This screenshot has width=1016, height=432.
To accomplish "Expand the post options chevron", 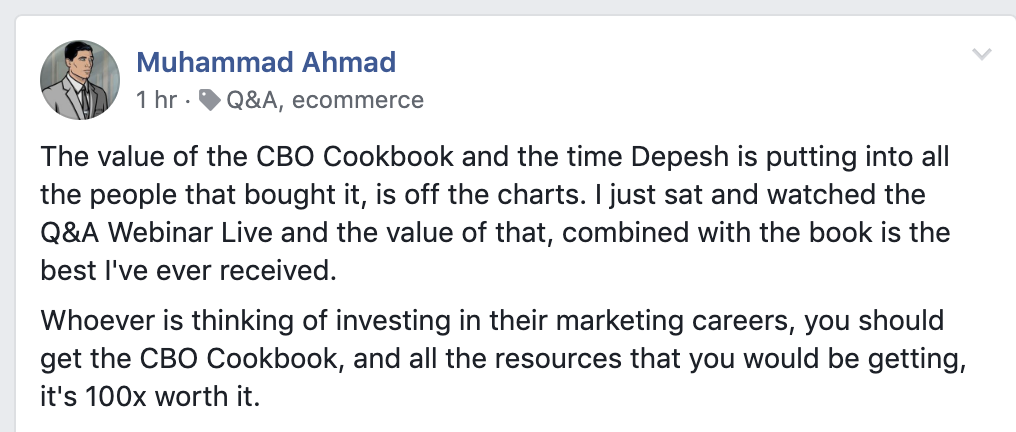I will 982,54.
